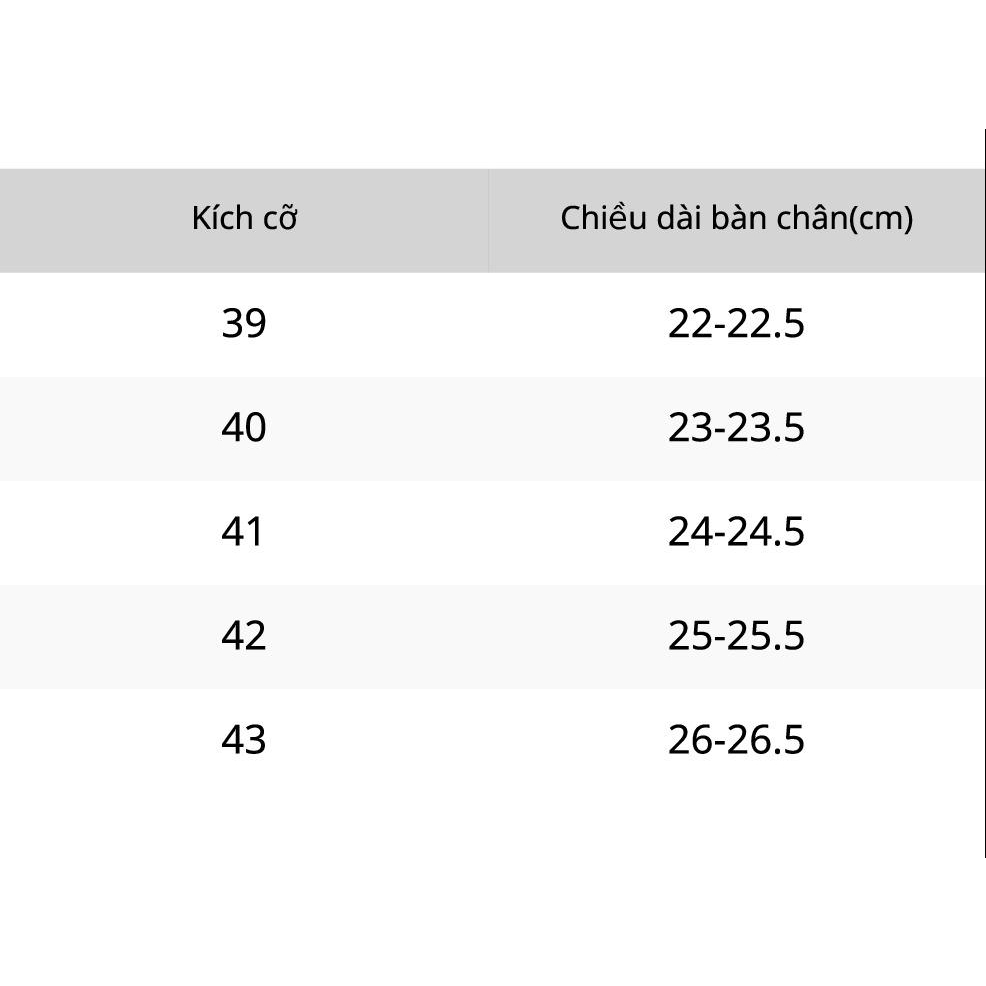Screen dimensions: 986x986
Task: Click the 'Kích cỡ' column header
Action: (x=244, y=219)
